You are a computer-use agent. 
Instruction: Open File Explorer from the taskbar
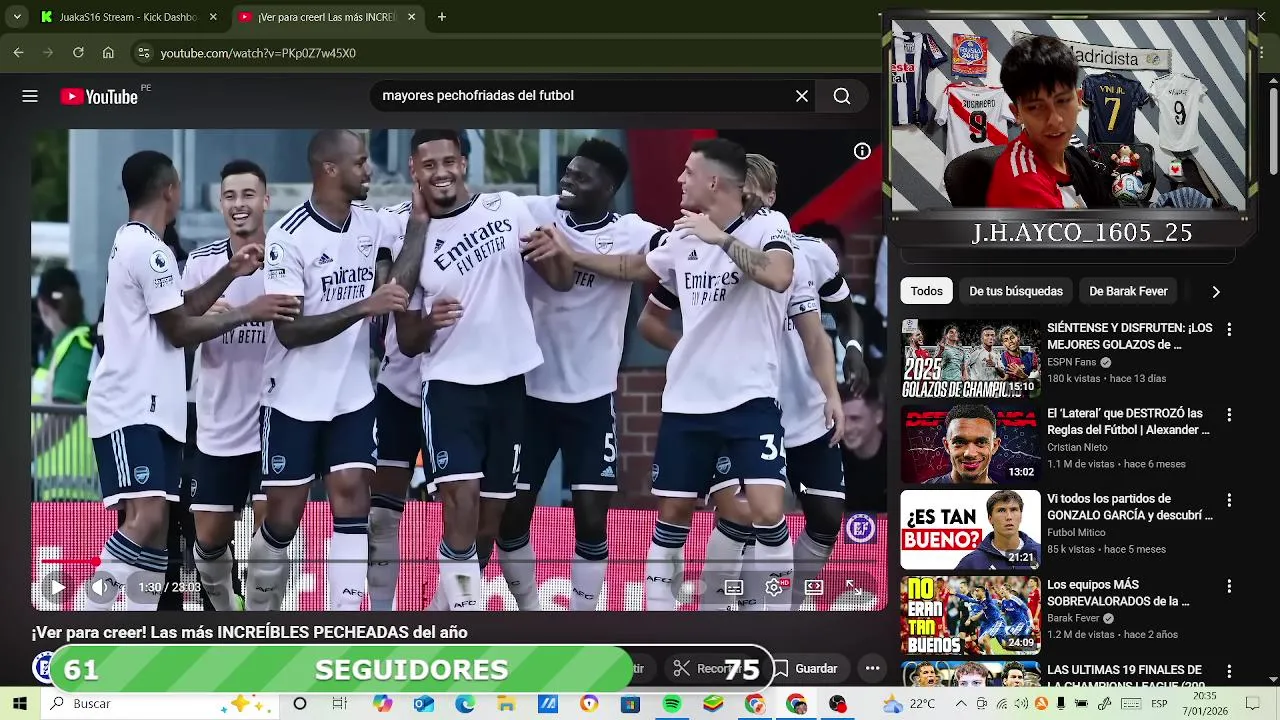506,704
